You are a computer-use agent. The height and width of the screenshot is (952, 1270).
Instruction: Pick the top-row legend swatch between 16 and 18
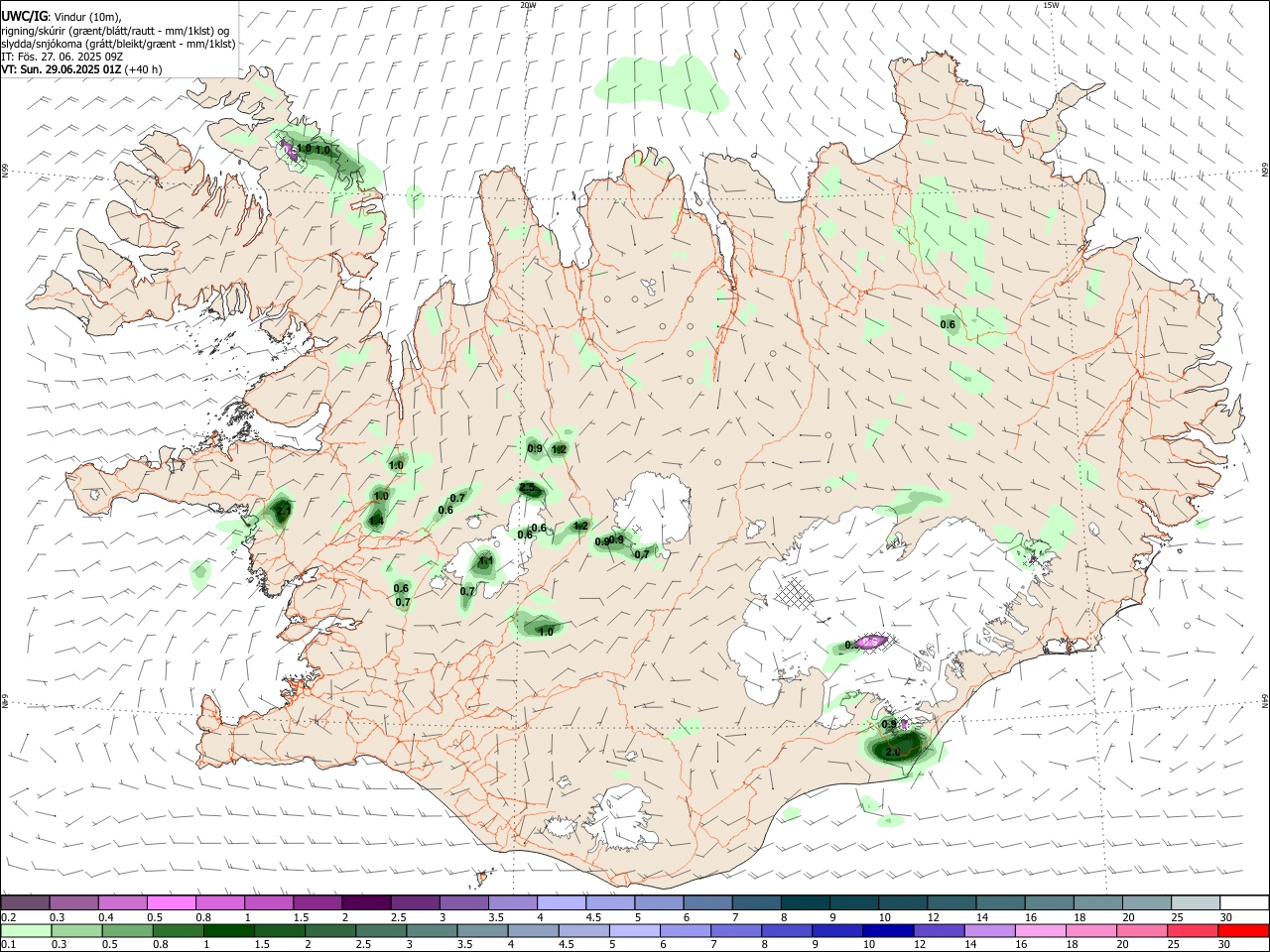(x=1050, y=902)
